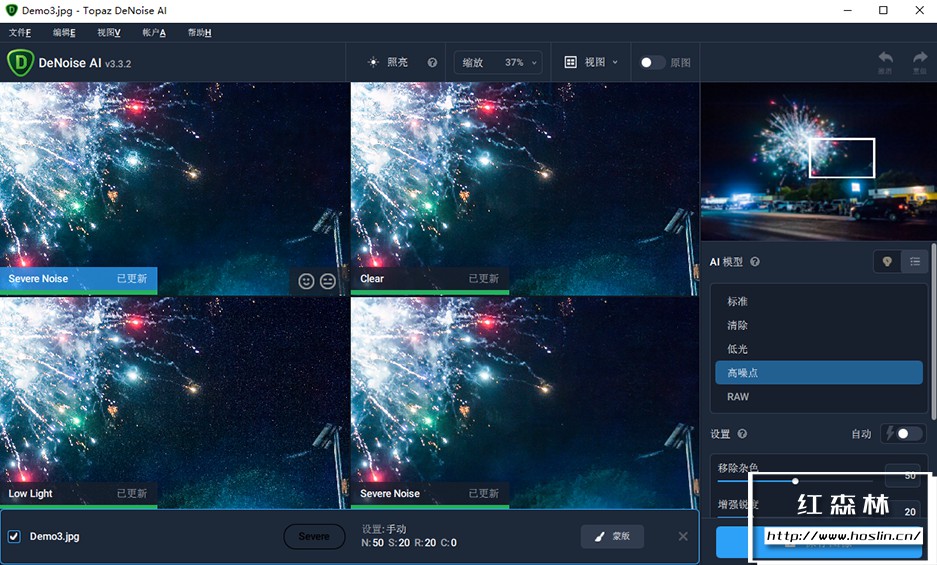Open the File menu
Viewport: 937px width, 565px height.
20,32
